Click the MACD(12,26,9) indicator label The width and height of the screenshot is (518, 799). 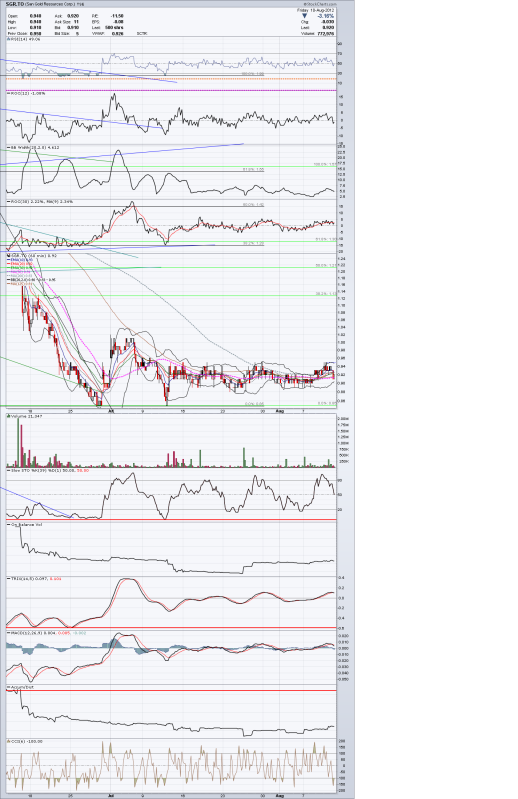[x=46, y=633]
